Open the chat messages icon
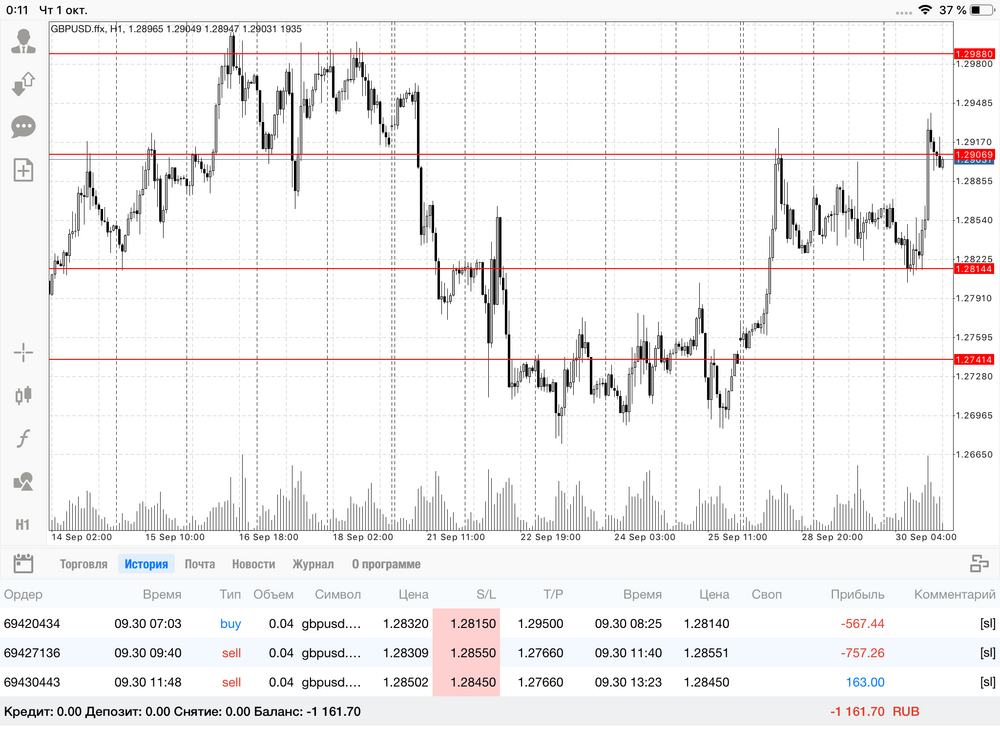Screen dimensions: 1000x750 click(24, 126)
